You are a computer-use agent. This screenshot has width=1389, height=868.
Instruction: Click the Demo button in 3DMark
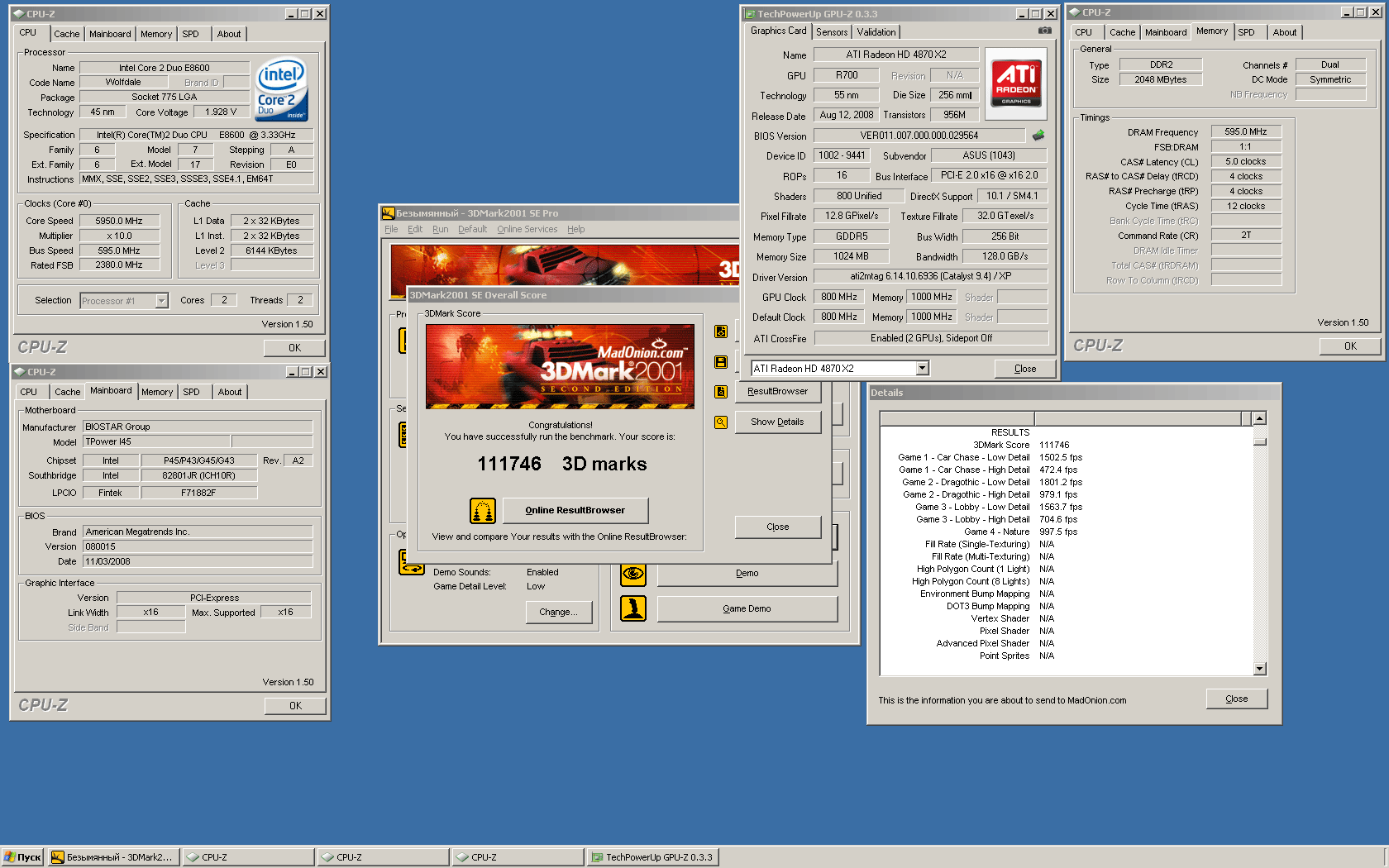coord(747,573)
